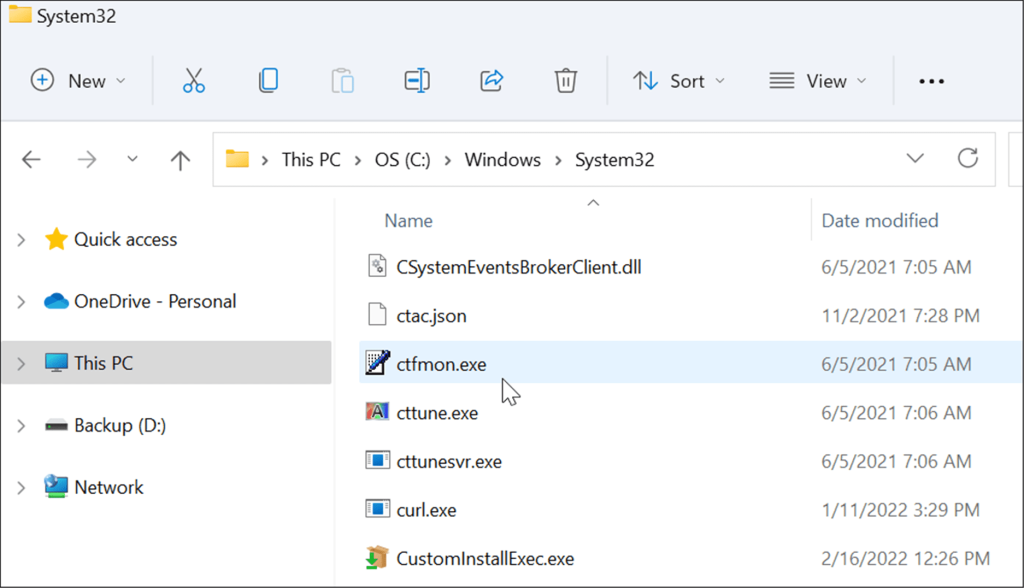Select the CSystemEventsBrokerClient.dll gear icon
Viewport: 1024px width, 588px height.
click(x=377, y=266)
